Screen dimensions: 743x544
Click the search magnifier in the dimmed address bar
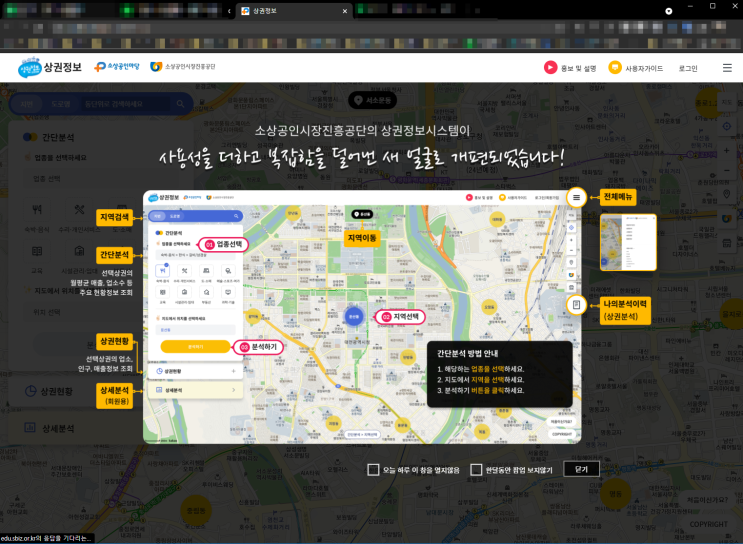click(180, 104)
